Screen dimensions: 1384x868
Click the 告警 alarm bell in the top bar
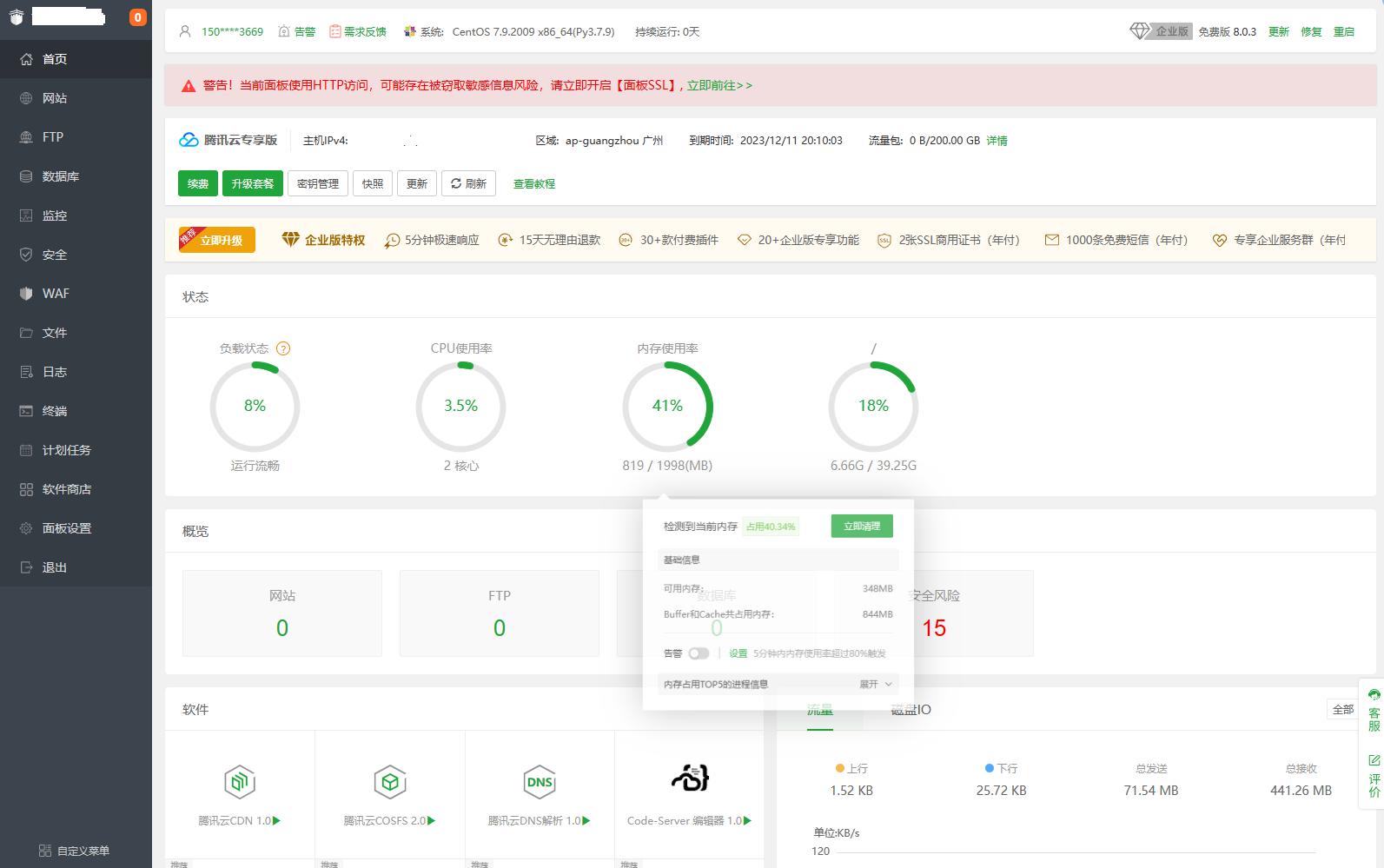[297, 31]
